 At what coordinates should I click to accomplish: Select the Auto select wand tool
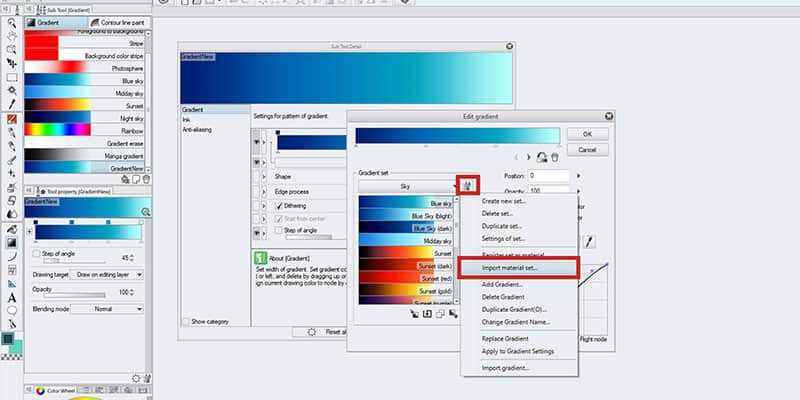[12, 91]
